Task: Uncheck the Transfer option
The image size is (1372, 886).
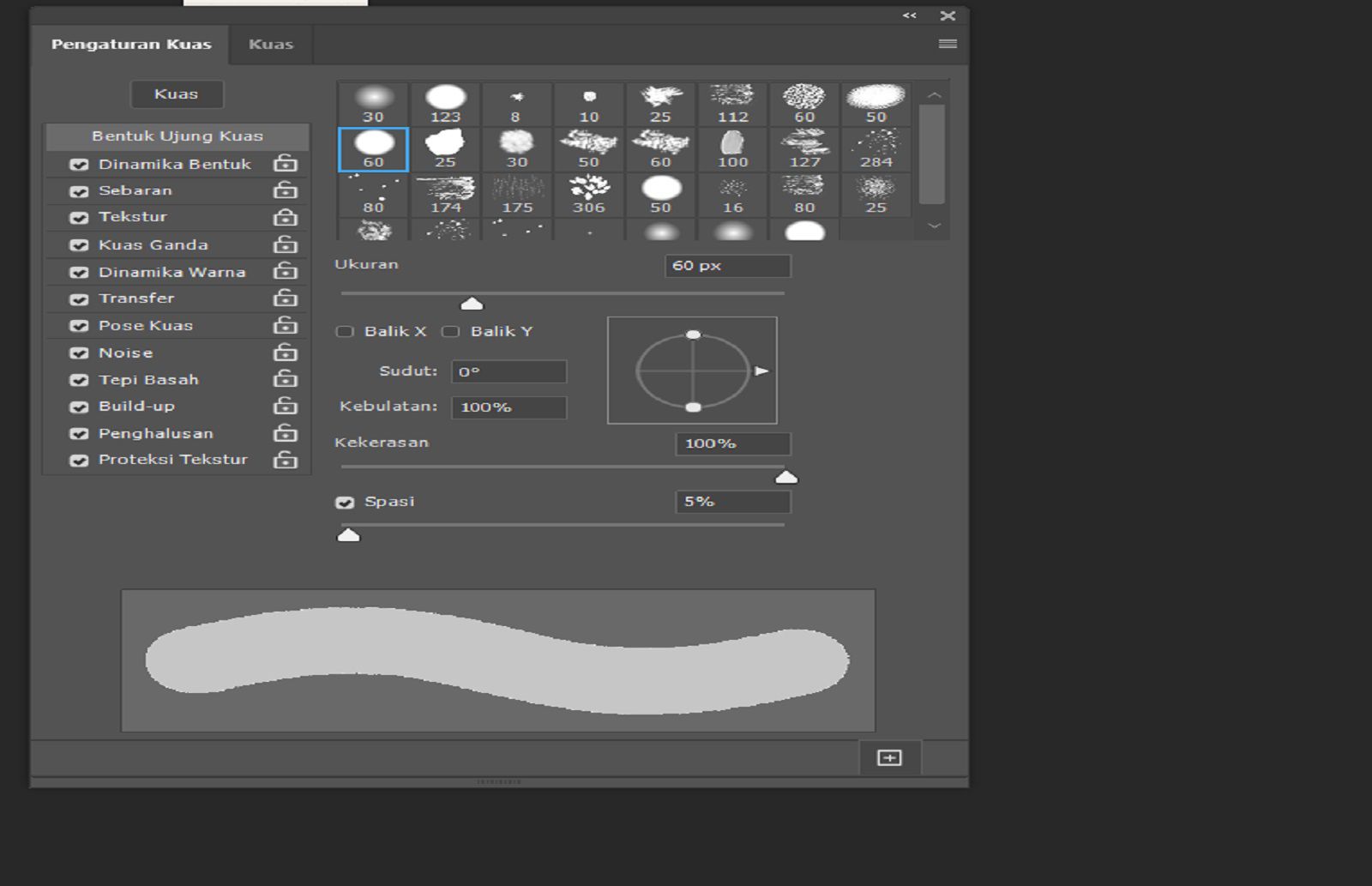Action: click(x=79, y=299)
